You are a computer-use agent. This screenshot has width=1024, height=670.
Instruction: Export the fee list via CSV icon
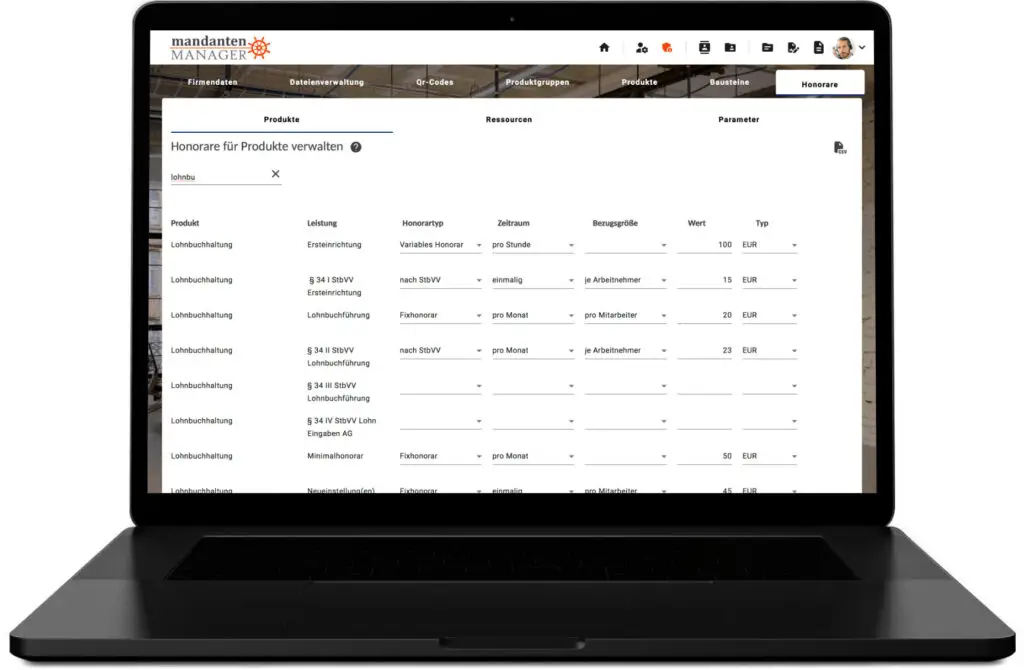[840, 148]
